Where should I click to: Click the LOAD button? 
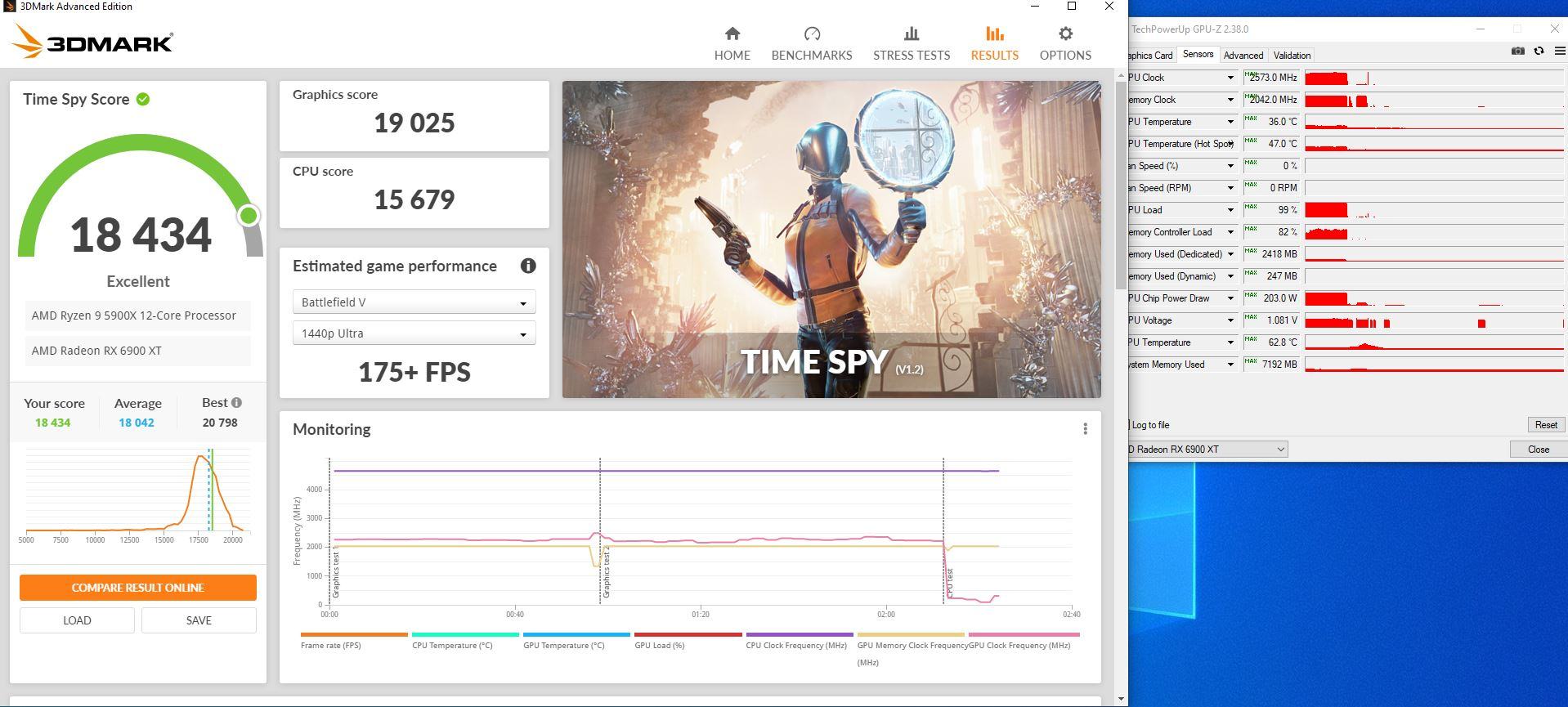[77, 620]
